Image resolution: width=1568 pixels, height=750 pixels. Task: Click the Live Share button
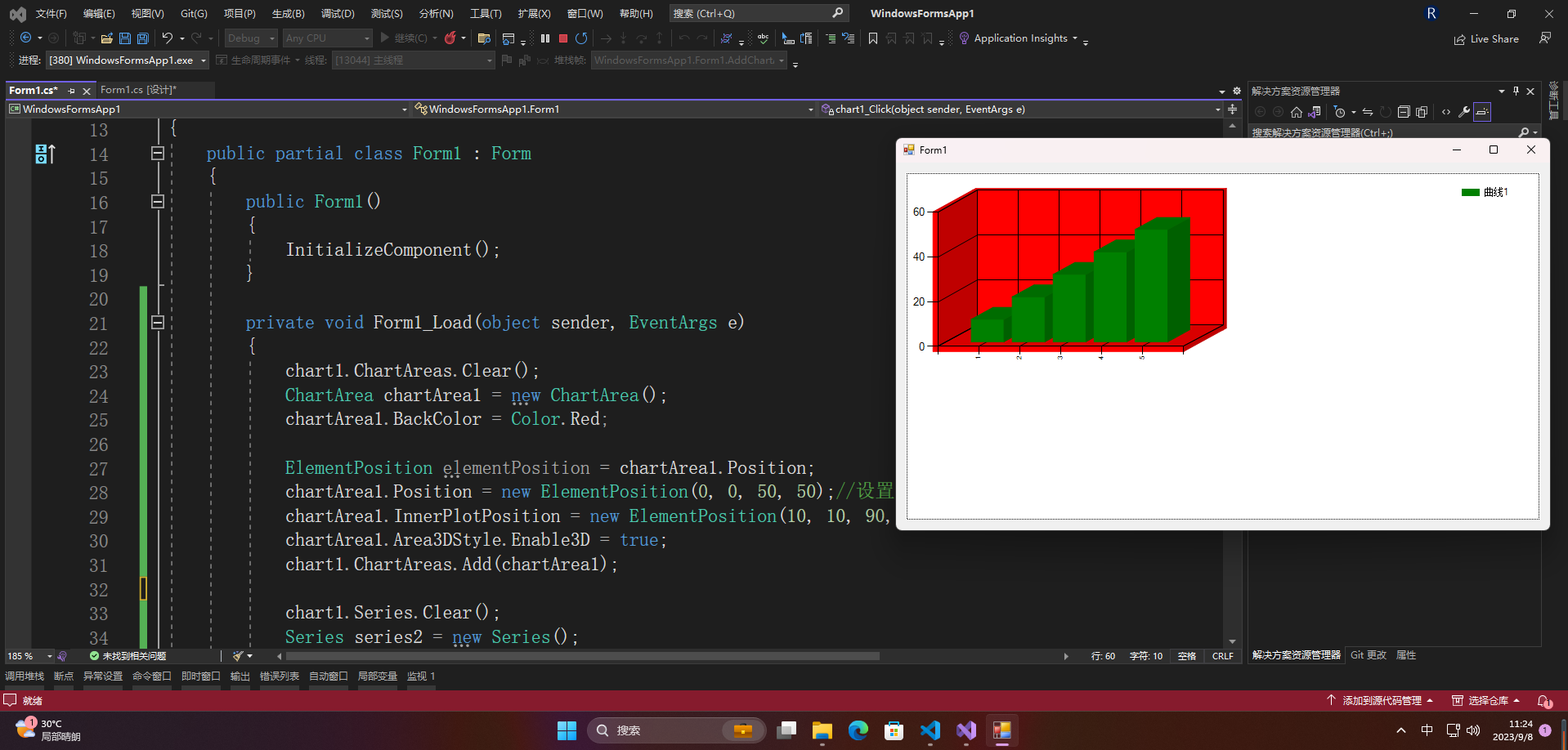pos(1486,39)
